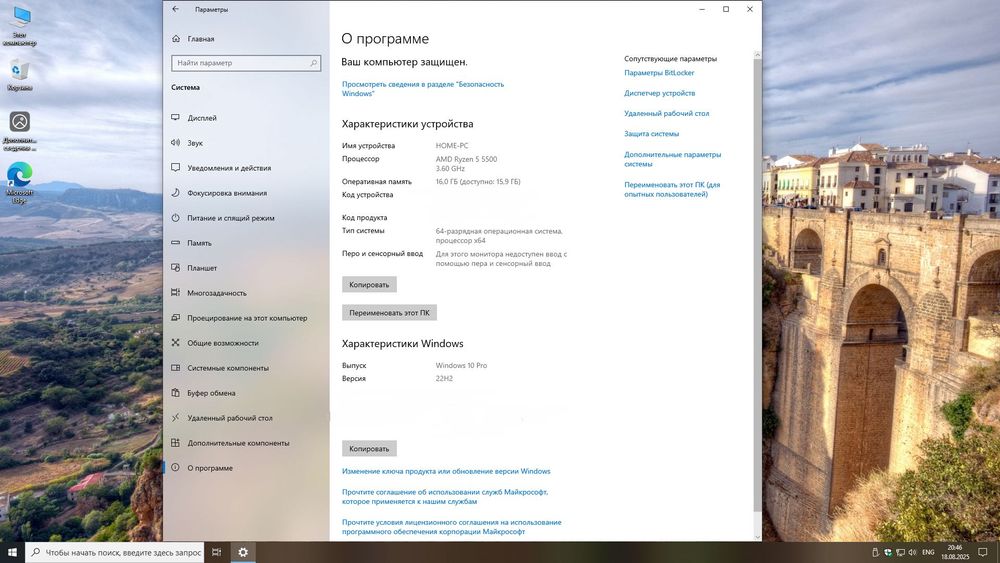1000x563 pixels.
Task: Copy Windows specifications with lower Копировать
Action: (369, 448)
